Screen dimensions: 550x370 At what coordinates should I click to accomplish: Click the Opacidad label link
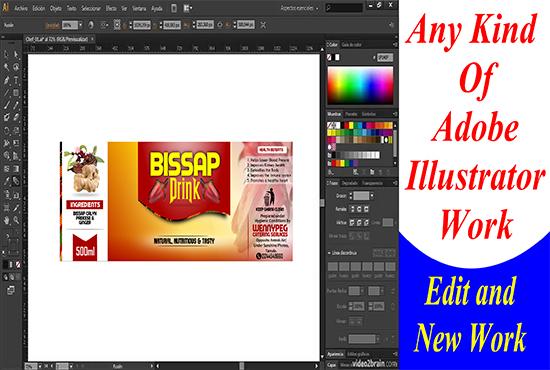click(x=53, y=25)
